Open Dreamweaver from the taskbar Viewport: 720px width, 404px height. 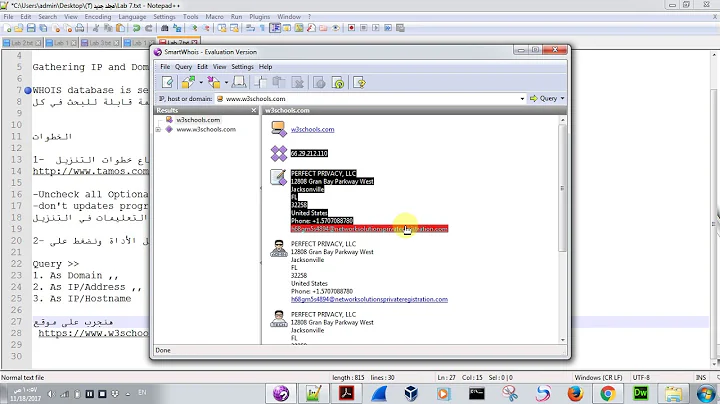641,393
